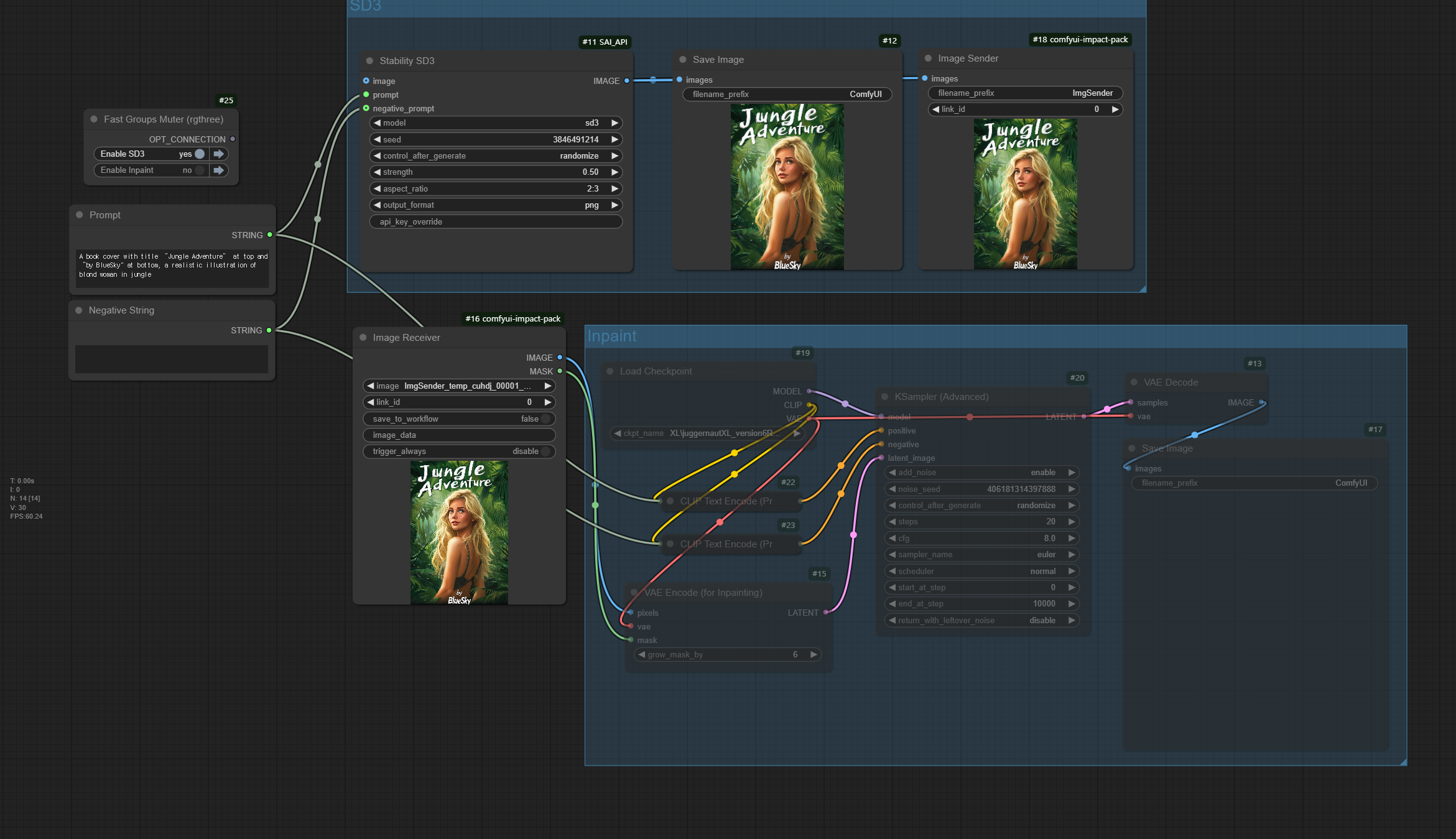Toggle Enable SD3 switch off

tap(200, 154)
